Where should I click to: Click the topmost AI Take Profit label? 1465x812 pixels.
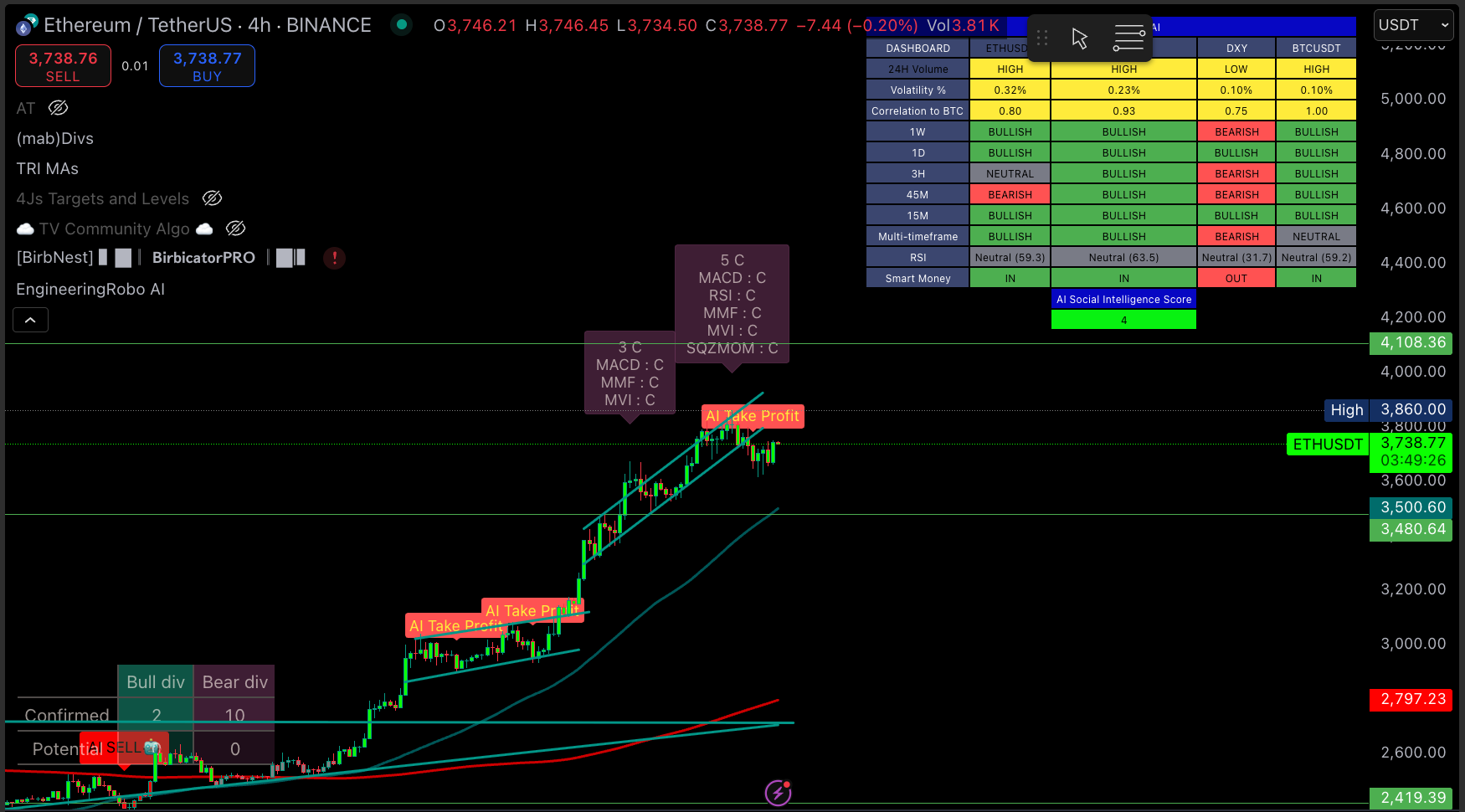pyautogui.click(x=753, y=416)
